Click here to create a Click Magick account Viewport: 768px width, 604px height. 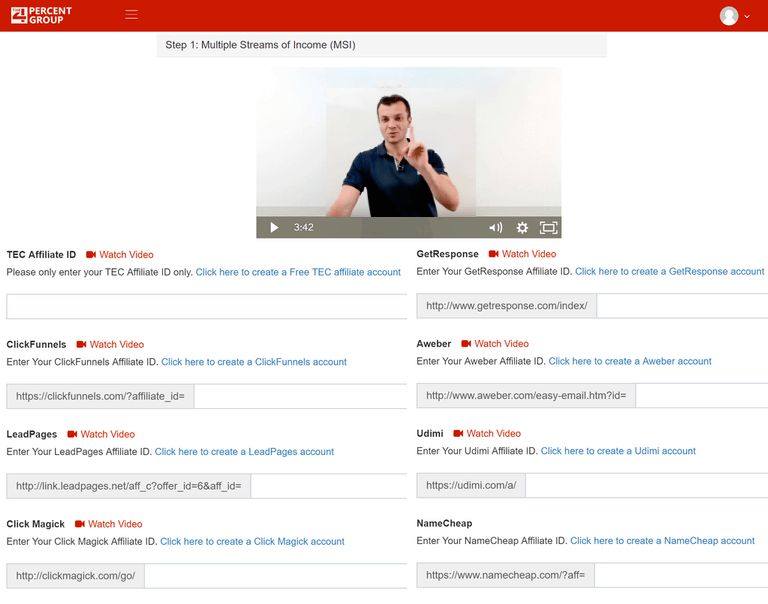[x=252, y=541]
